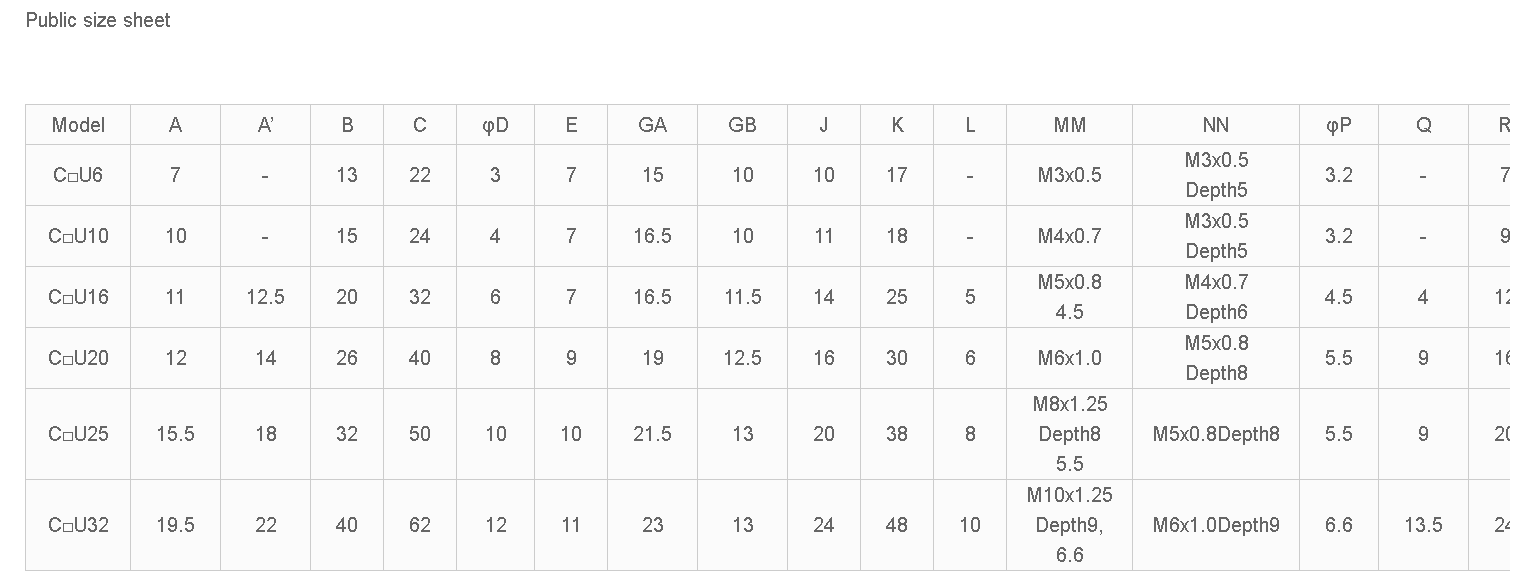
Task: Click the 21.5 value in GA column
Action: 652,434
